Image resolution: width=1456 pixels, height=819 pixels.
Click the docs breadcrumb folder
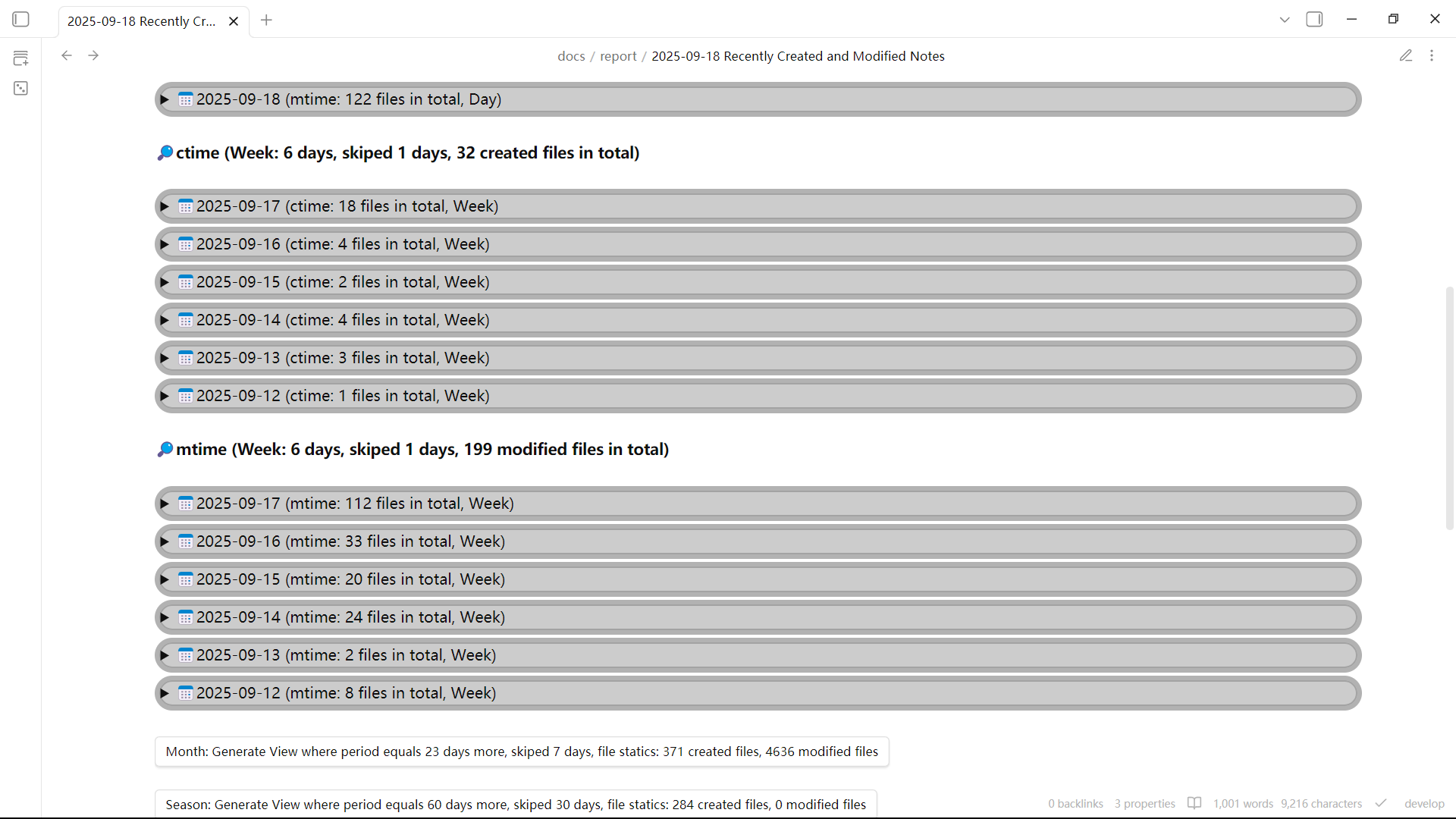tap(571, 56)
